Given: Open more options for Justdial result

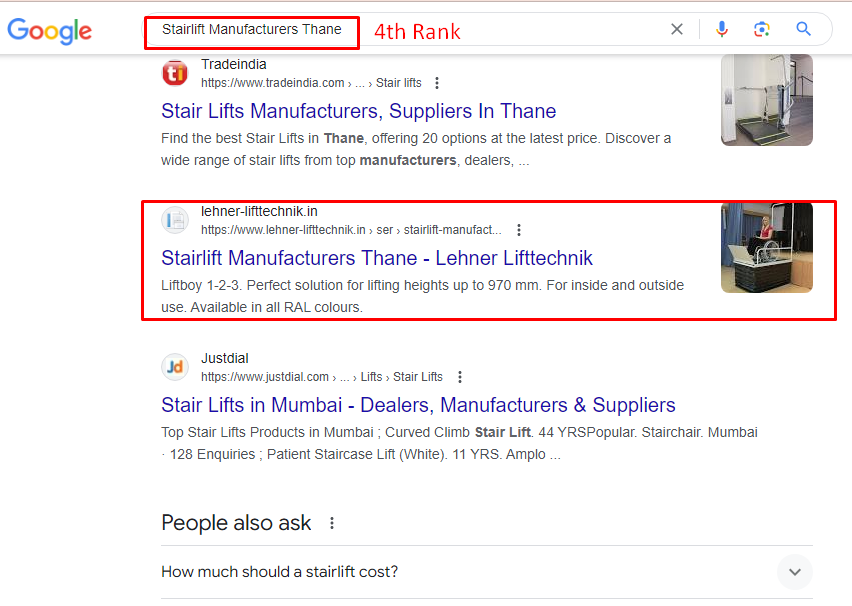Looking at the screenshot, I should point(460,377).
